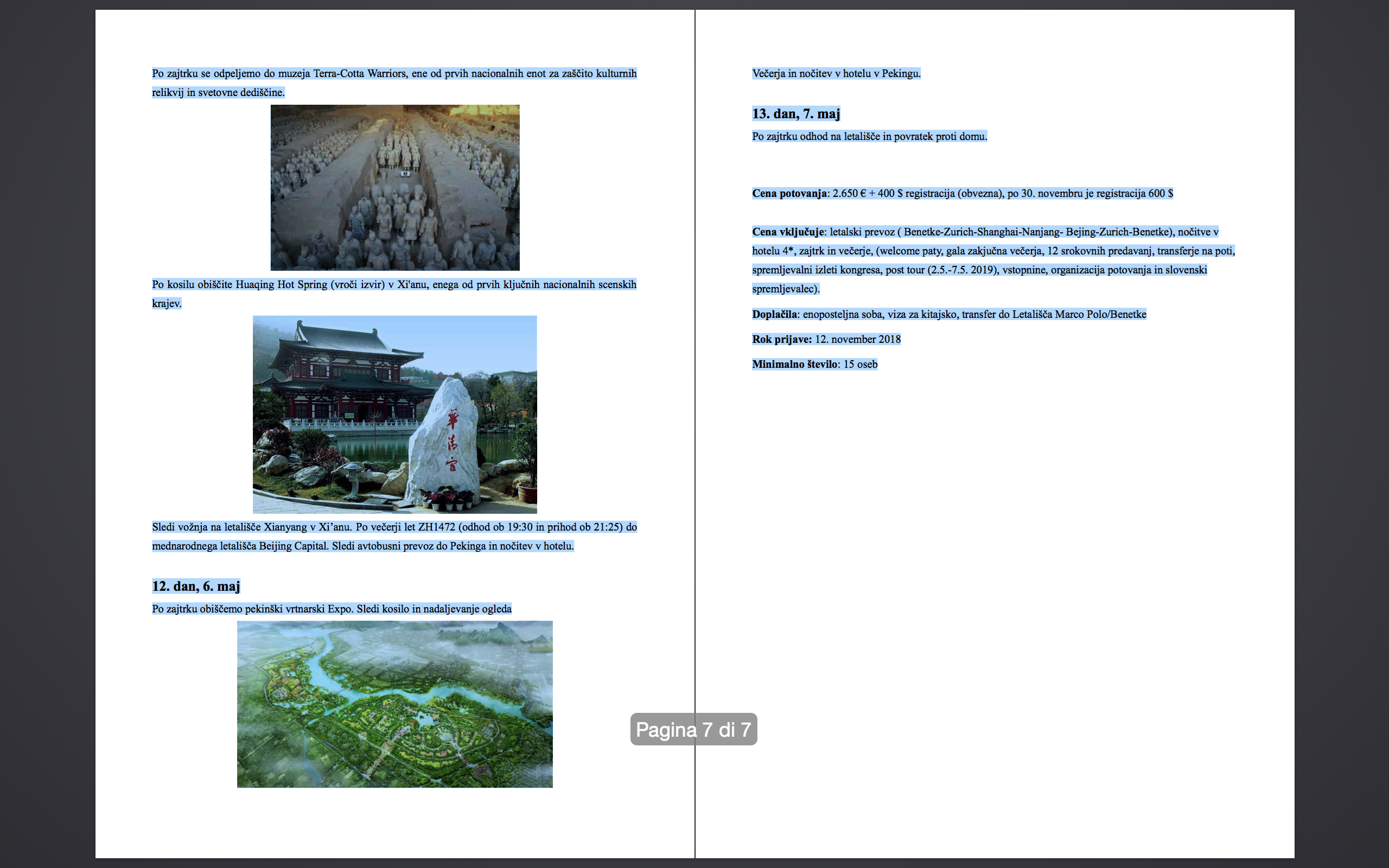Click 'Po zajtrku obiščemo pekinški vrtnarski Expo' line
The height and width of the screenshot is (868, 1389).
tap(331, 609)
